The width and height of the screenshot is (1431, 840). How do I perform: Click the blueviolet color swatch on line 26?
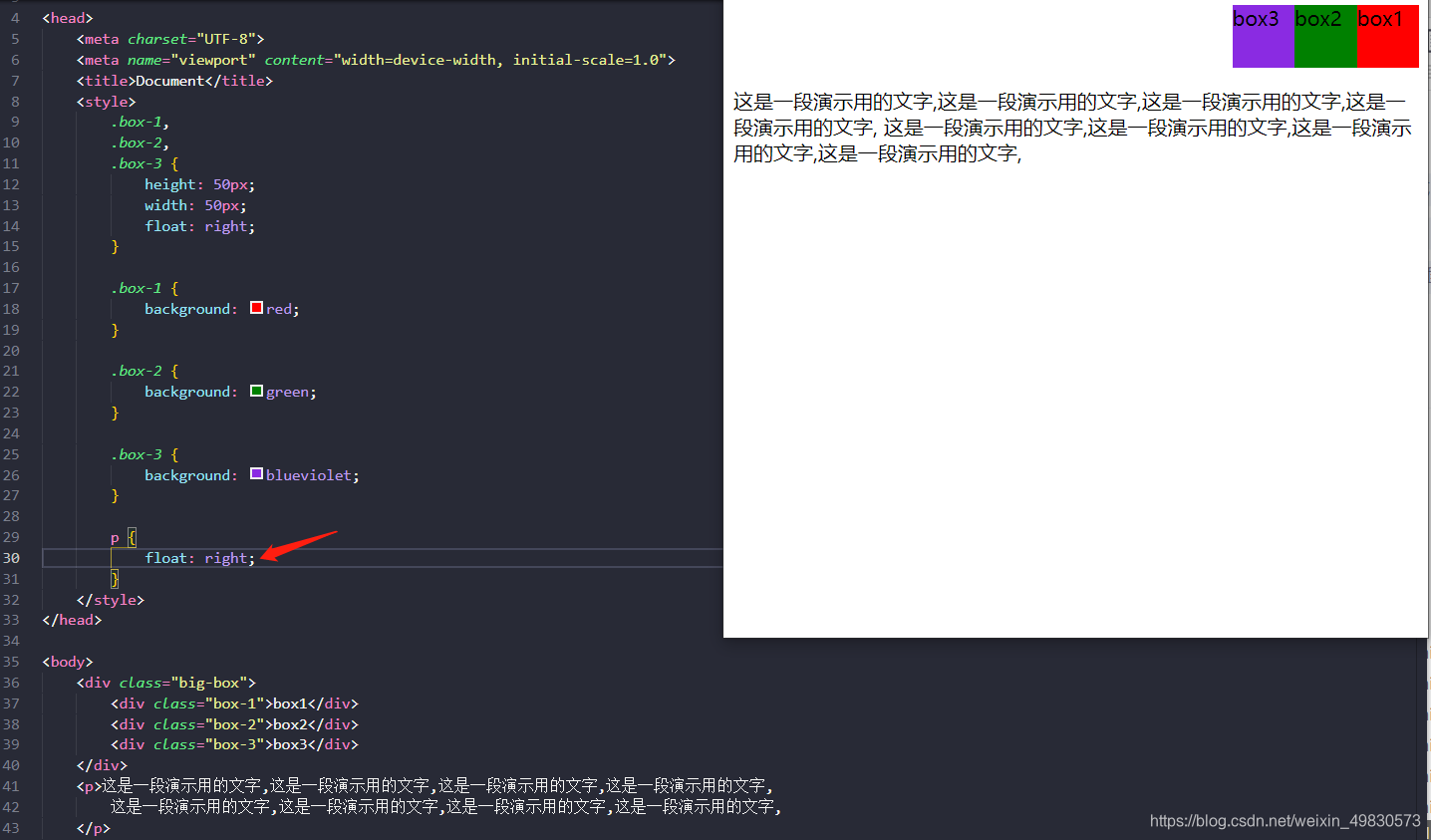pos(256,474)
